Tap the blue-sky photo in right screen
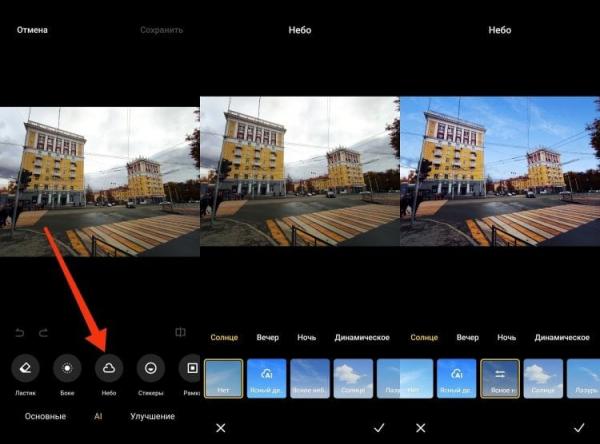The height and width of the screenshot is (444, 600). (500, 171)
